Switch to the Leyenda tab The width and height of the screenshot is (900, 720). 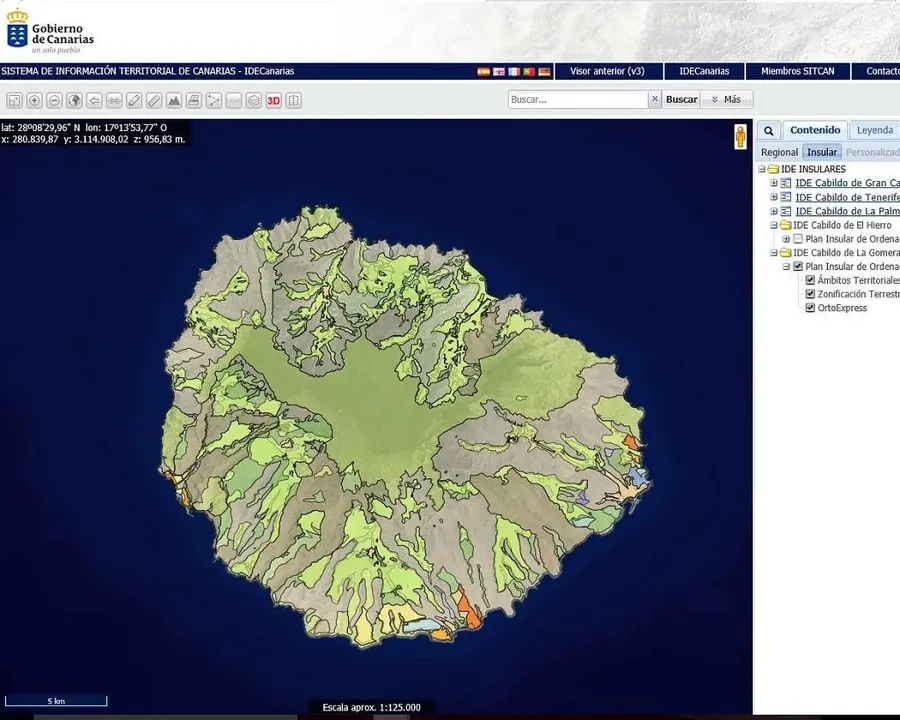click(x=875, y=130)
